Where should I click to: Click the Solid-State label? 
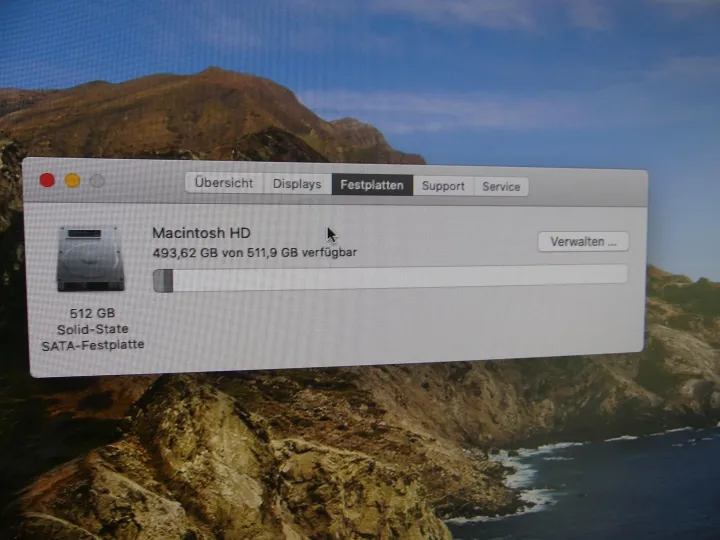point(93,329)
